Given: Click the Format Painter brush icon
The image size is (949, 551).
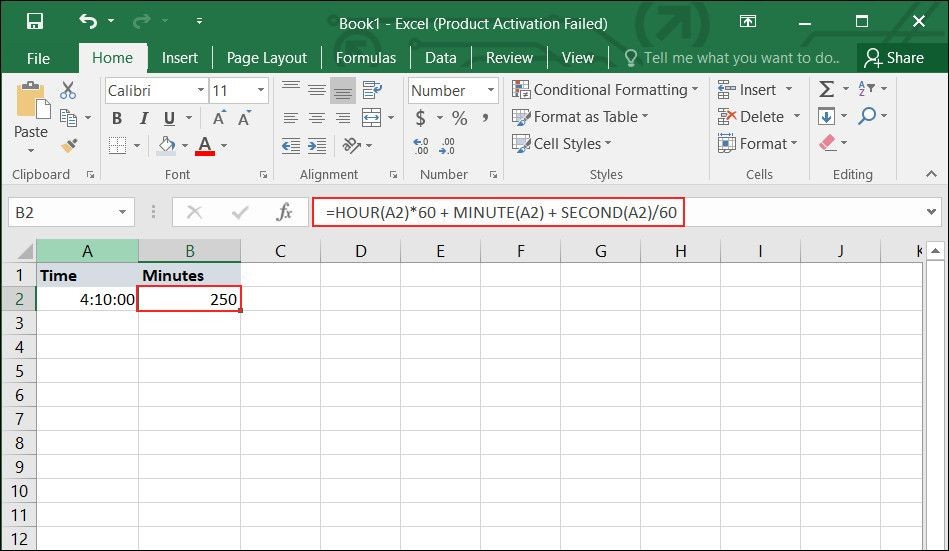Looking at the screenshot, I should 69,145.
